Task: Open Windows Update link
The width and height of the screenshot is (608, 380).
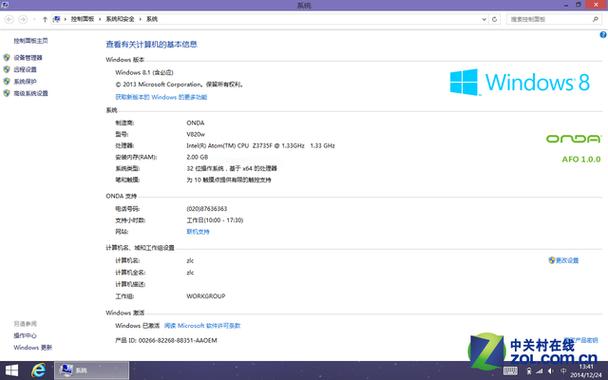Action: pyautogui.click(x=33, y=347)
